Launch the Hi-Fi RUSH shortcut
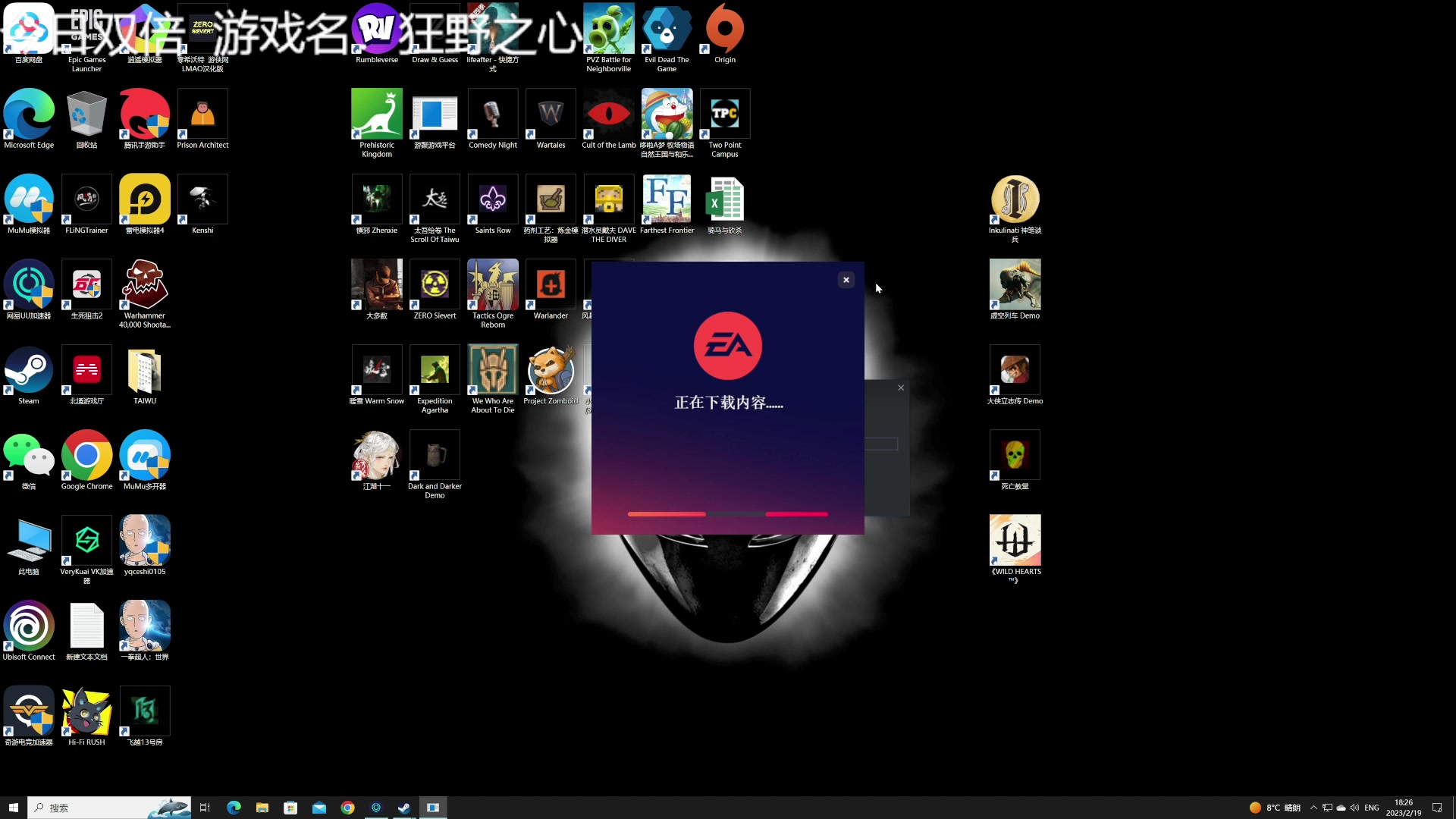Viewport: 1456px width, 819px height. tap(86, 717)
